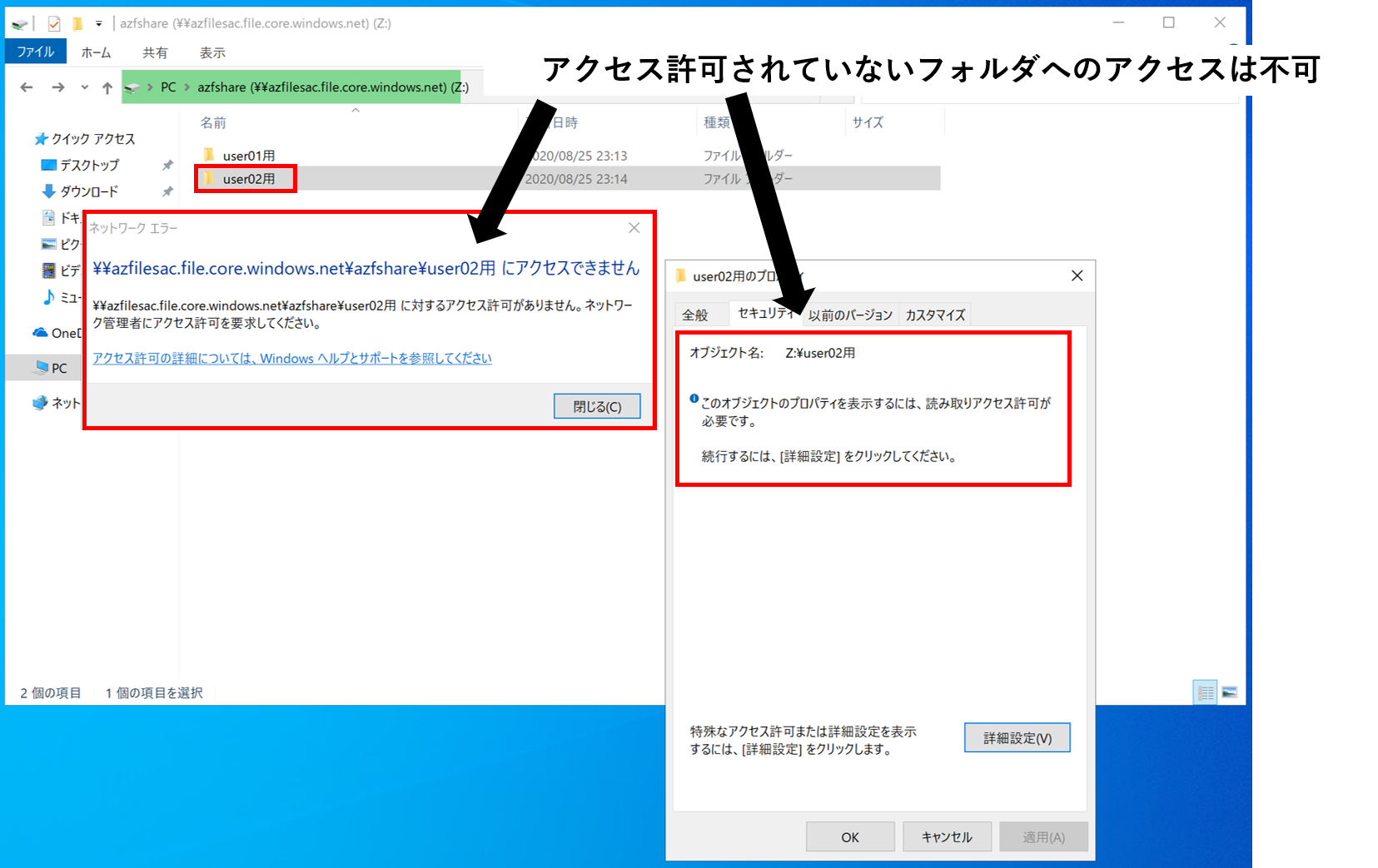Select the user01用 folder
The image size is (1378, 868).
pos(248,156)
